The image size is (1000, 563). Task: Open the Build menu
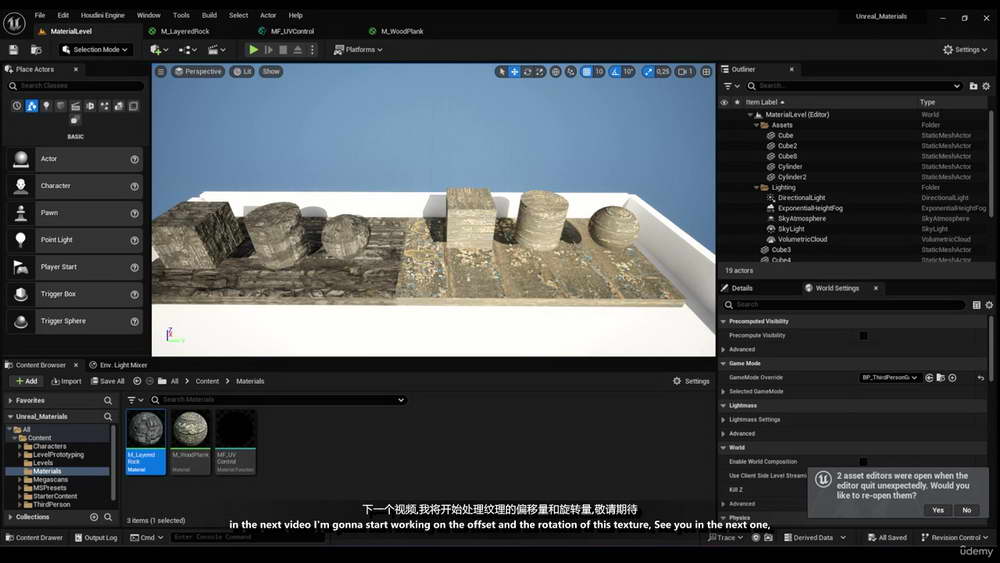209,15
